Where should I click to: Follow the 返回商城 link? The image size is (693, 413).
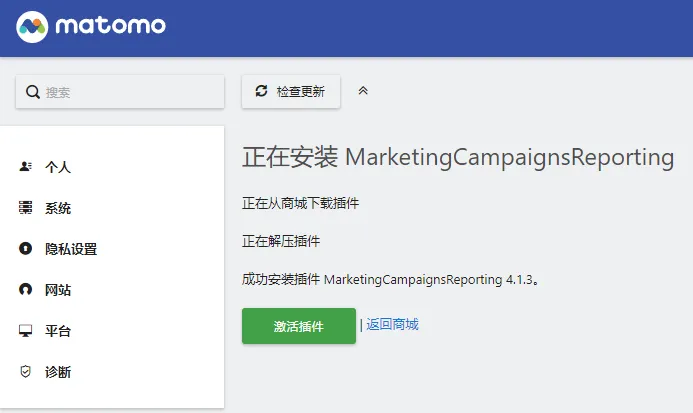(392, 324)
